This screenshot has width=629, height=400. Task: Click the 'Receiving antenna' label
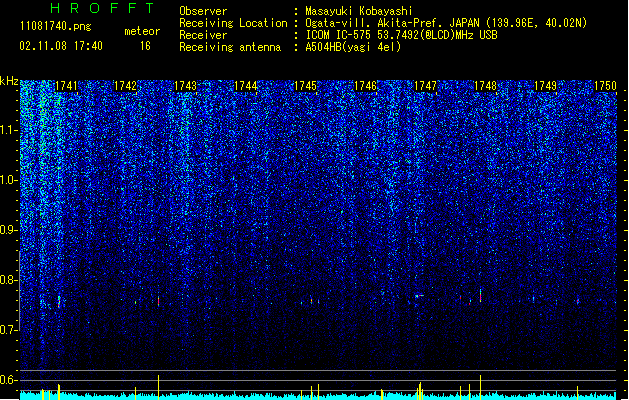coord(230,47)
